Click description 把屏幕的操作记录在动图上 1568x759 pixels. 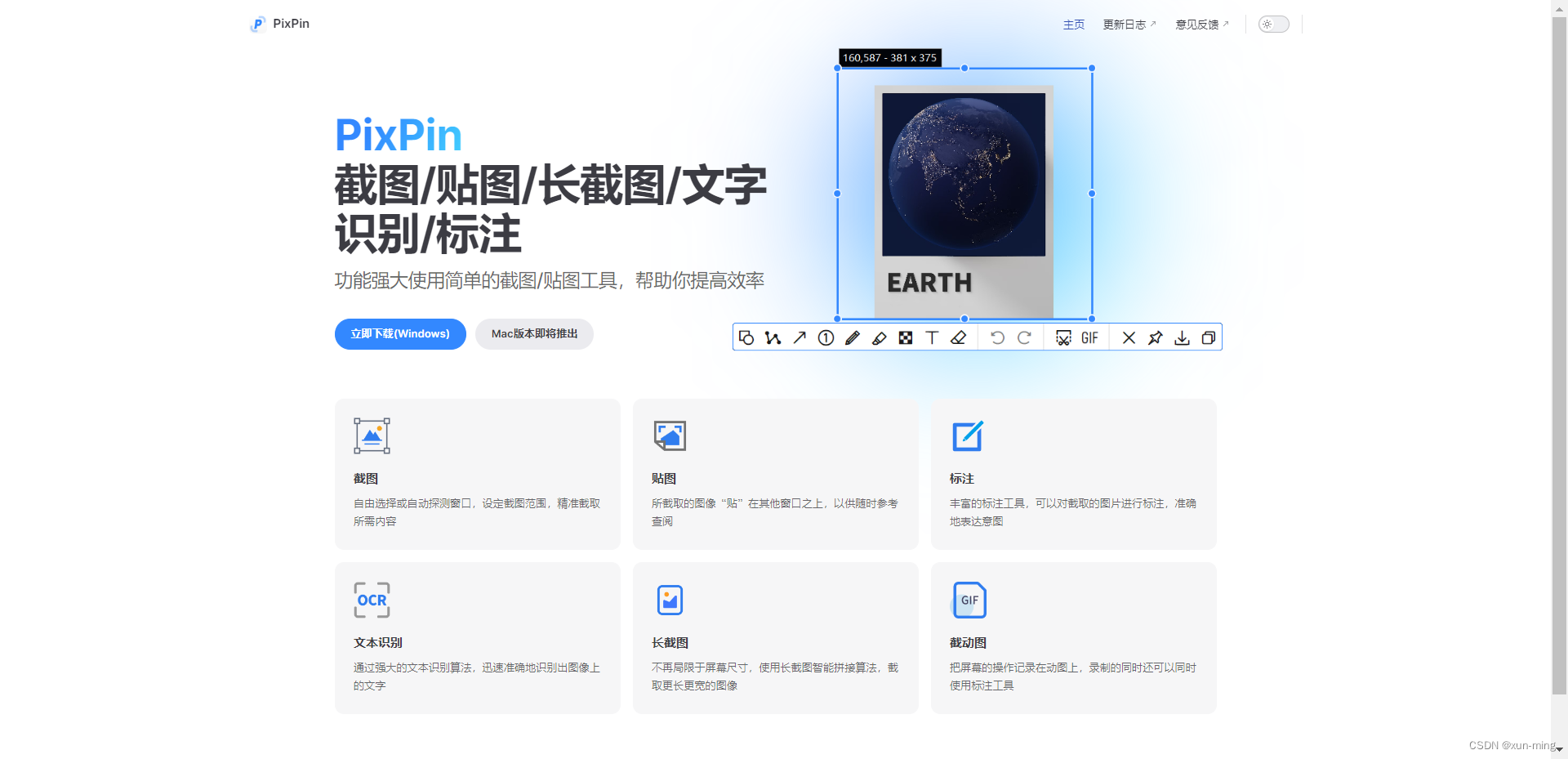click(1073, 676)
